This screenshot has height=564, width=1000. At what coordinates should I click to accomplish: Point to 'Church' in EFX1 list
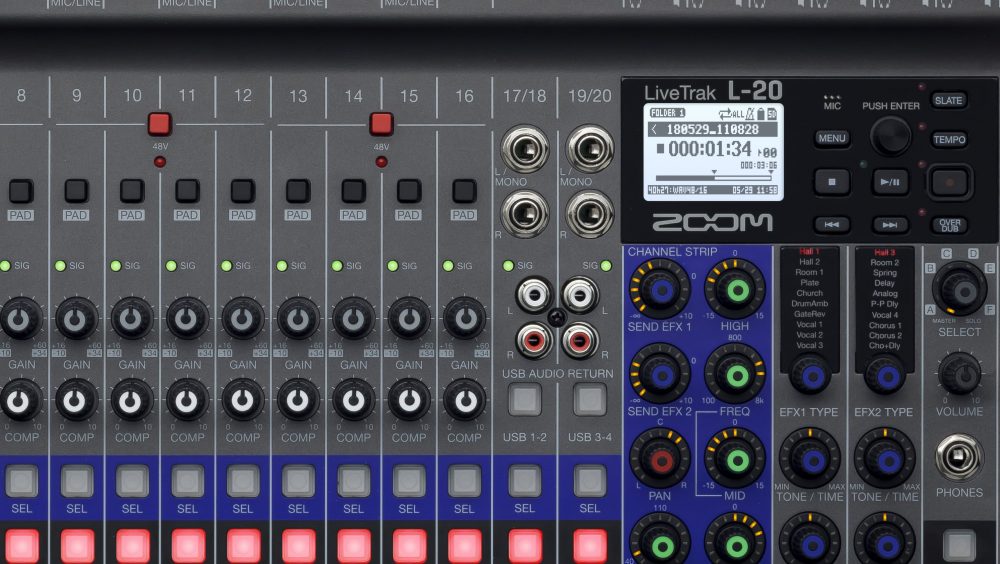809,293
